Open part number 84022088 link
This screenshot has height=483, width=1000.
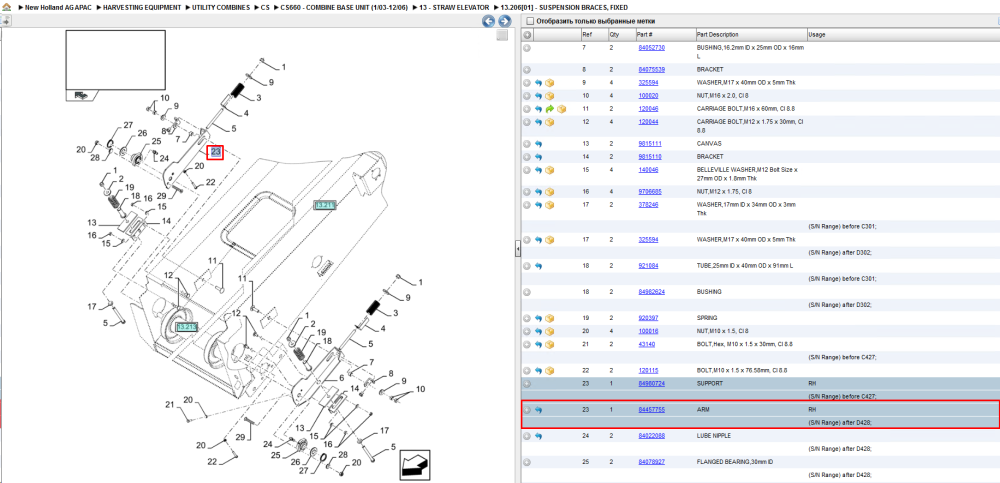coord(652,436)
